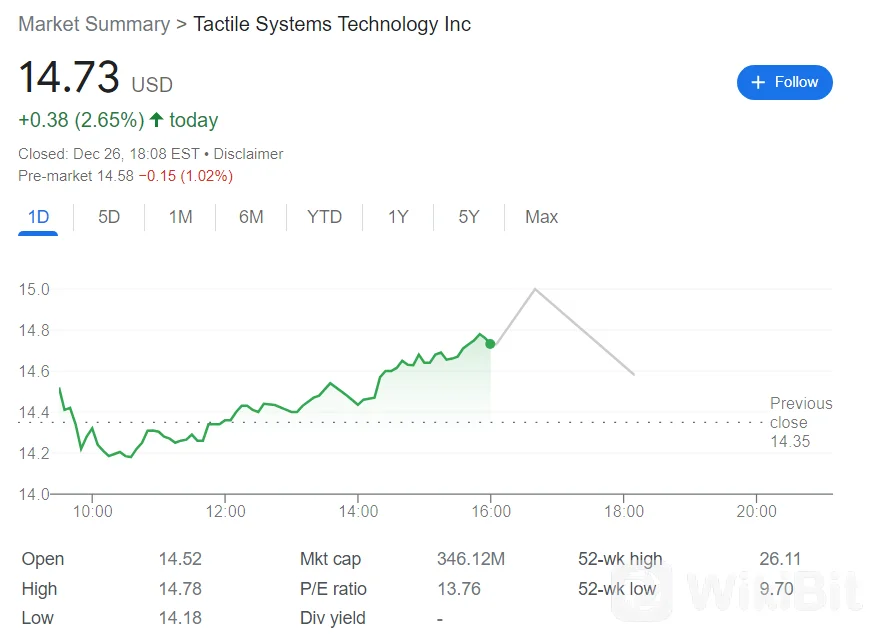Select the 1D time range tab
The width and height of the screenshot is (879, 643).
pyautogui.click(x=38, y=217)
